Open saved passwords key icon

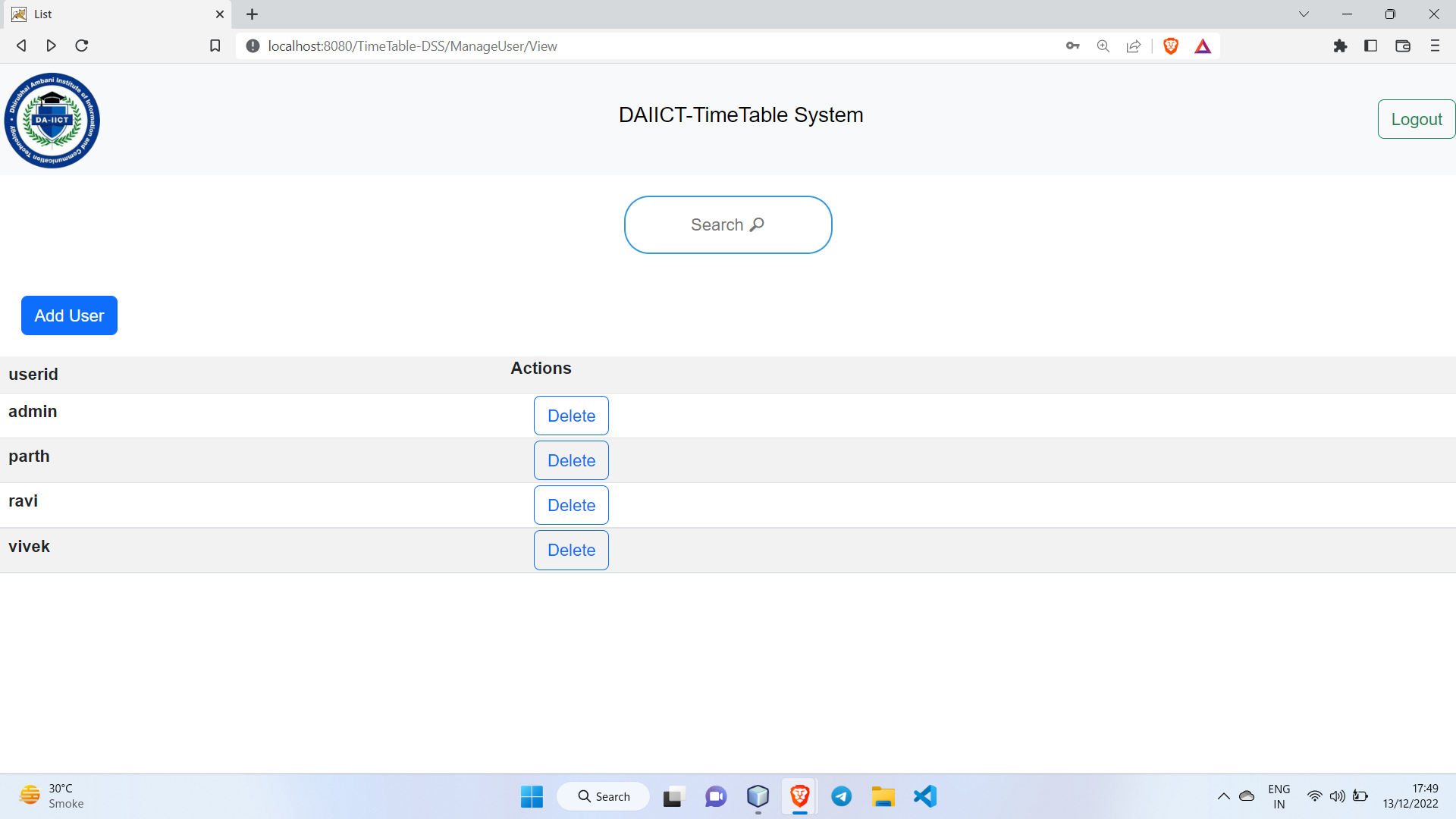[x=1072, y=46]
